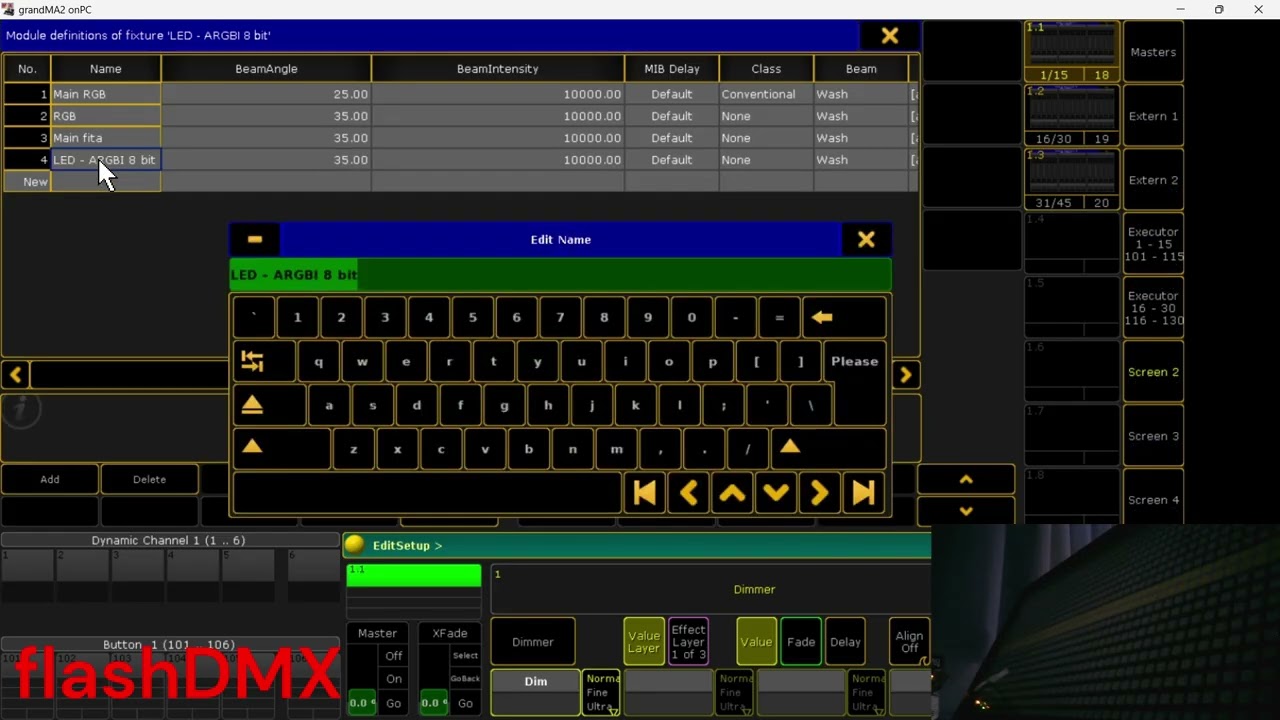Screen dimensions: 1280x720
Task: Click the '=' key on virtual keyboard
Action: pyautogui.click(x=779, y=317)
